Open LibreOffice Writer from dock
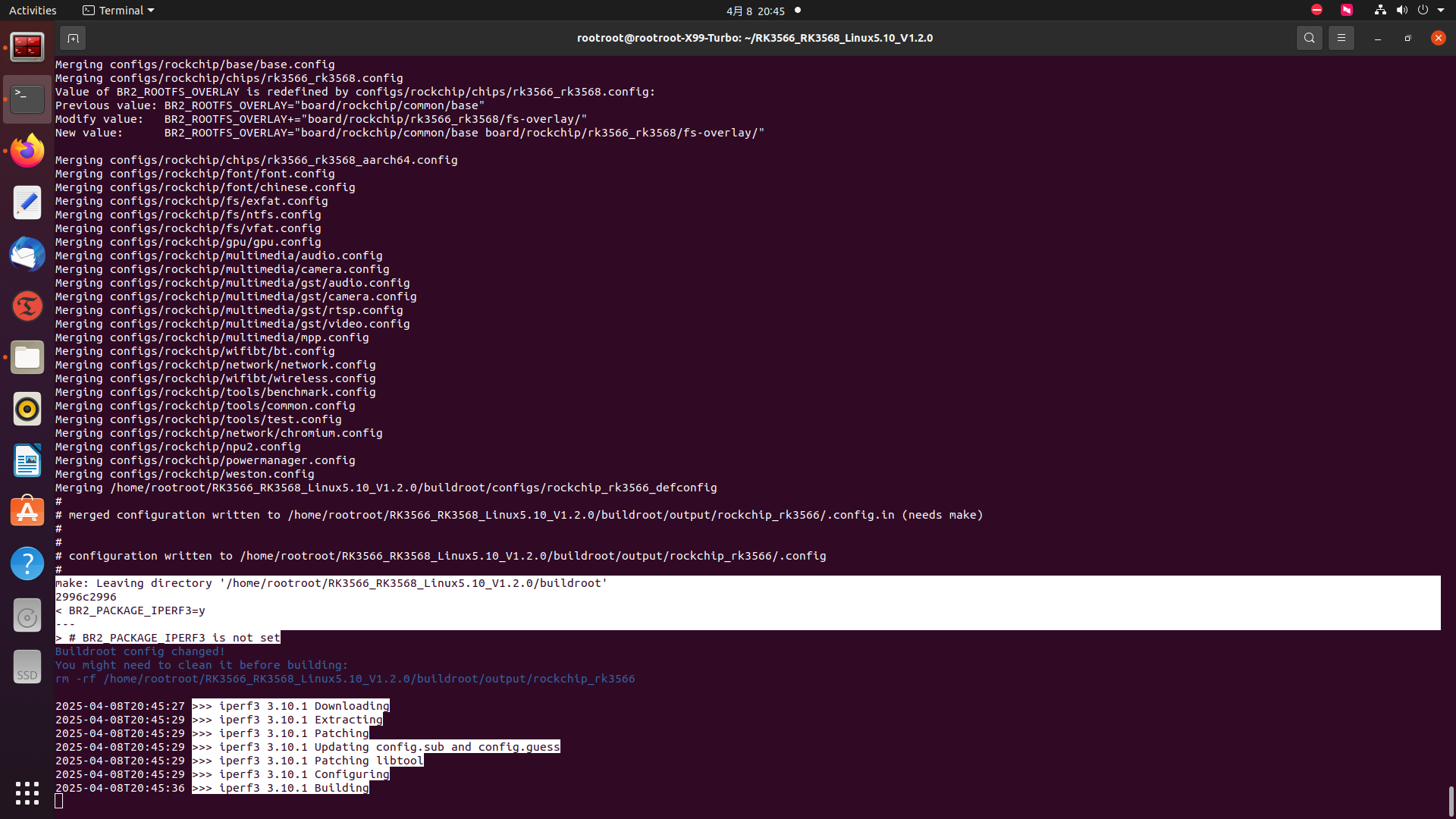 pyautogui.click(x=27, y=461)
